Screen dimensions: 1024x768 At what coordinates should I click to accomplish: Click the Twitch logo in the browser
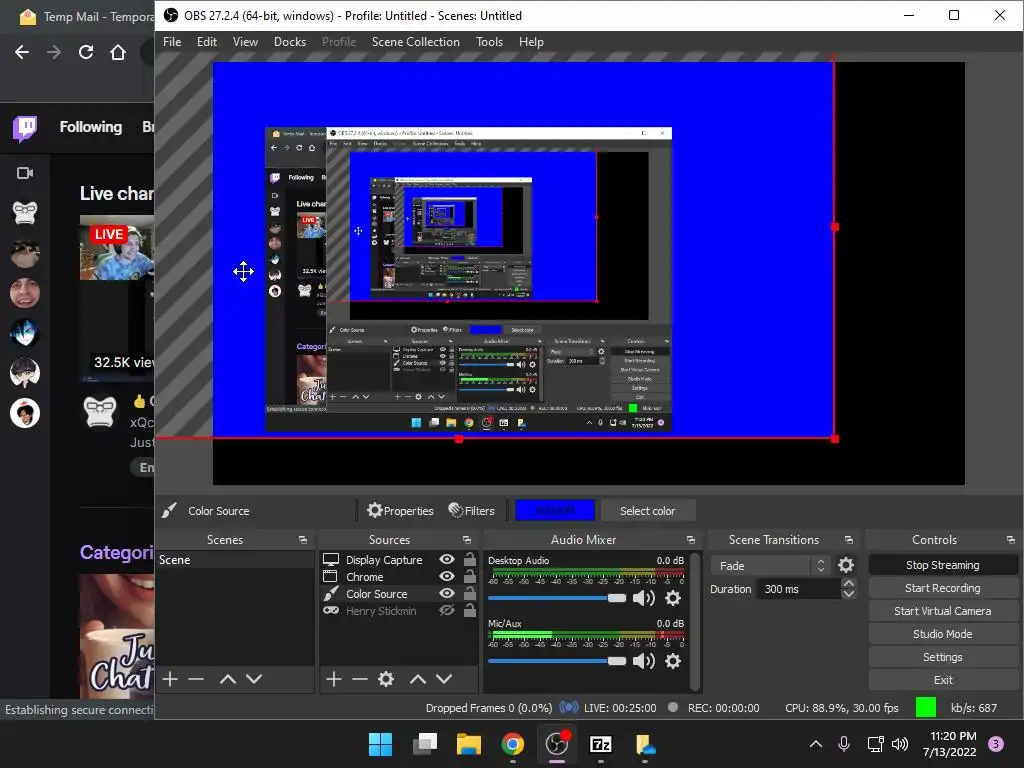coord(25,128)
